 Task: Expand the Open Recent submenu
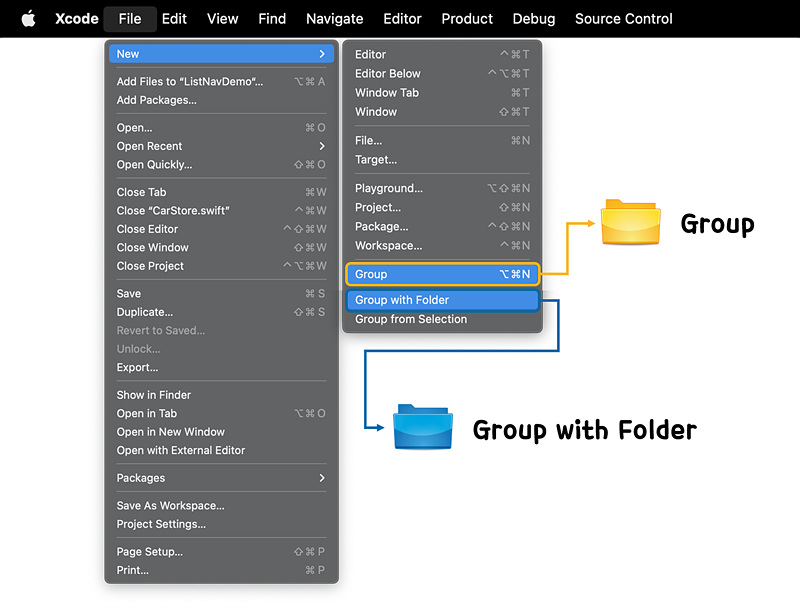click(221, 146)
